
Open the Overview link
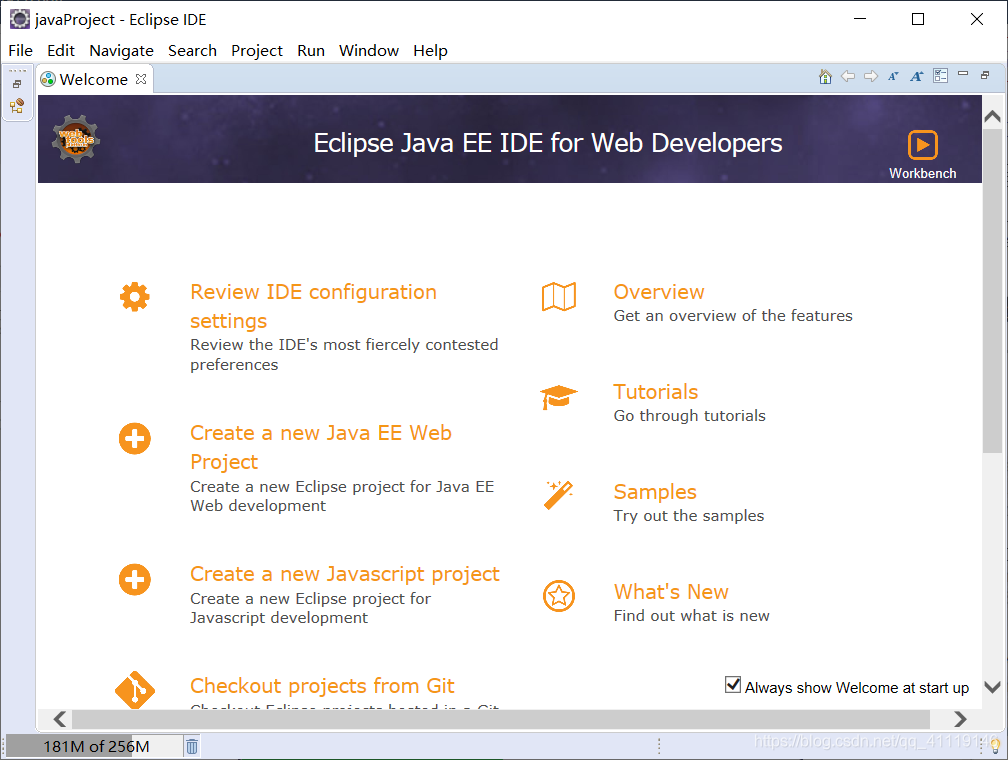pyautogui.click(x=659, y=292)
